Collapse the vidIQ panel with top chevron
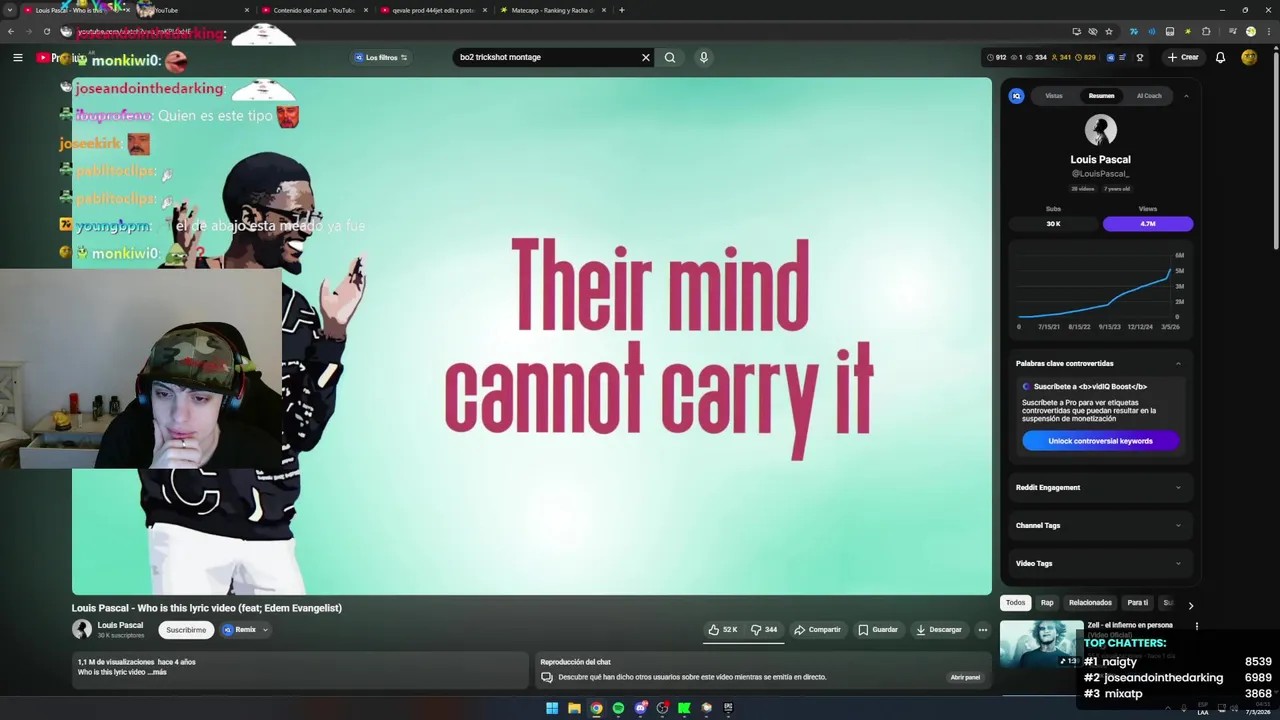Viewport: 1280px width, 720px height. pos(1186,96)
